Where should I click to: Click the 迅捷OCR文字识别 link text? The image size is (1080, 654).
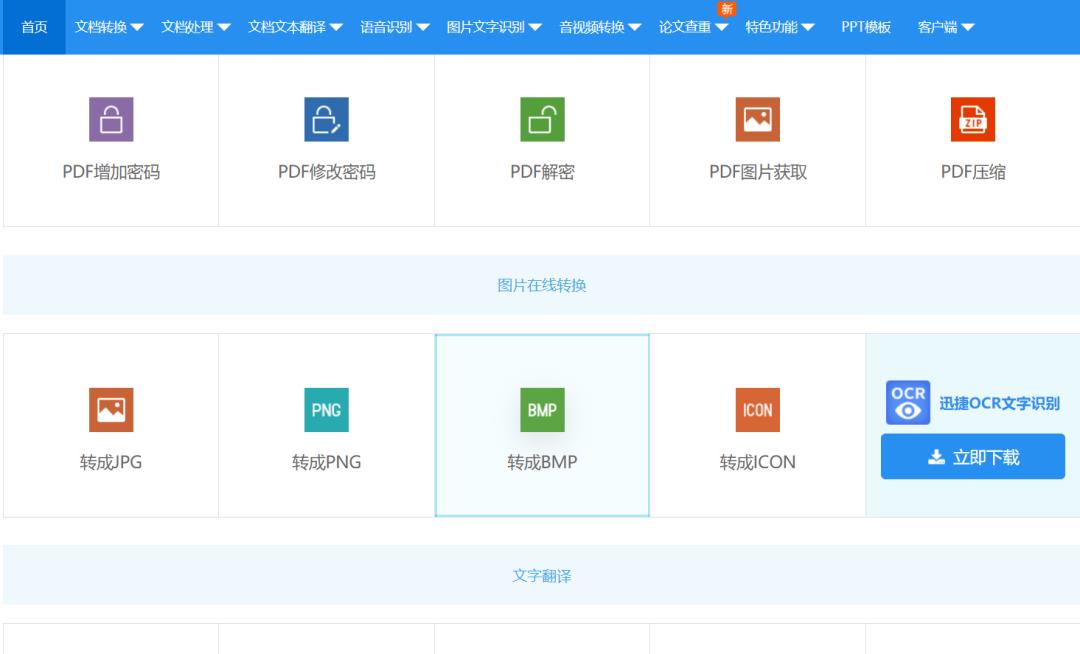999,404
